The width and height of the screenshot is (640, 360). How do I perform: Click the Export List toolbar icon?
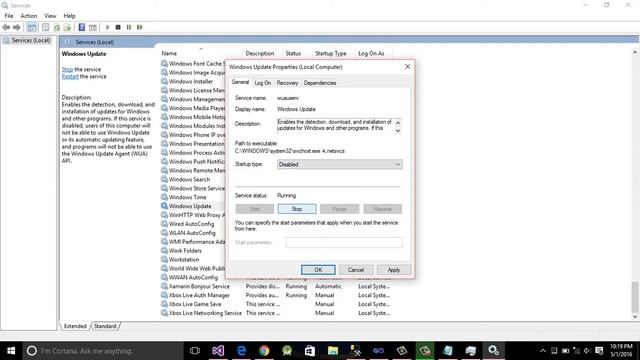(x=67, y=27)
